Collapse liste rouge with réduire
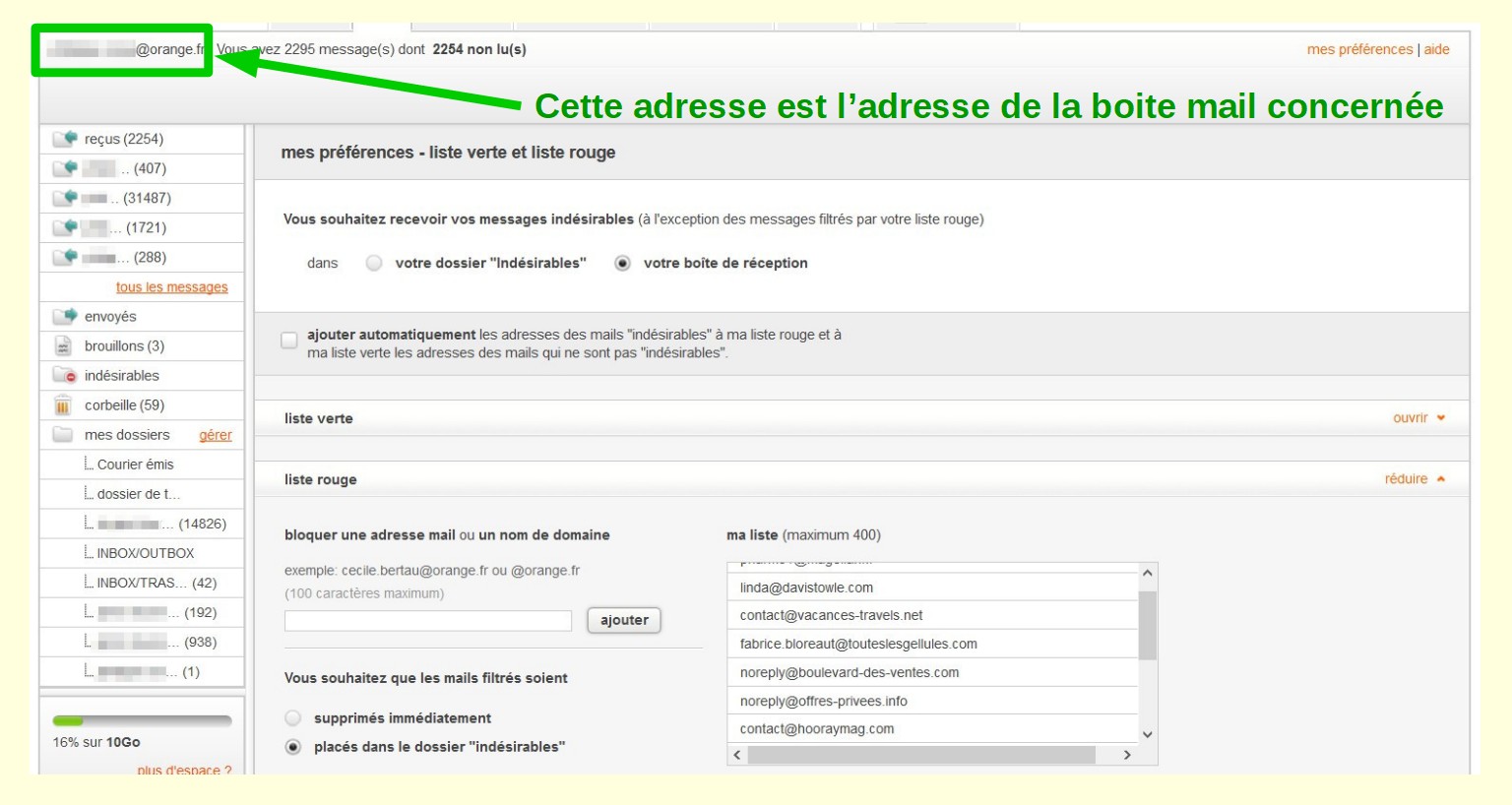Viewport: 1512px width, 805px height. pyautogui.click(x=1415, y=479)
